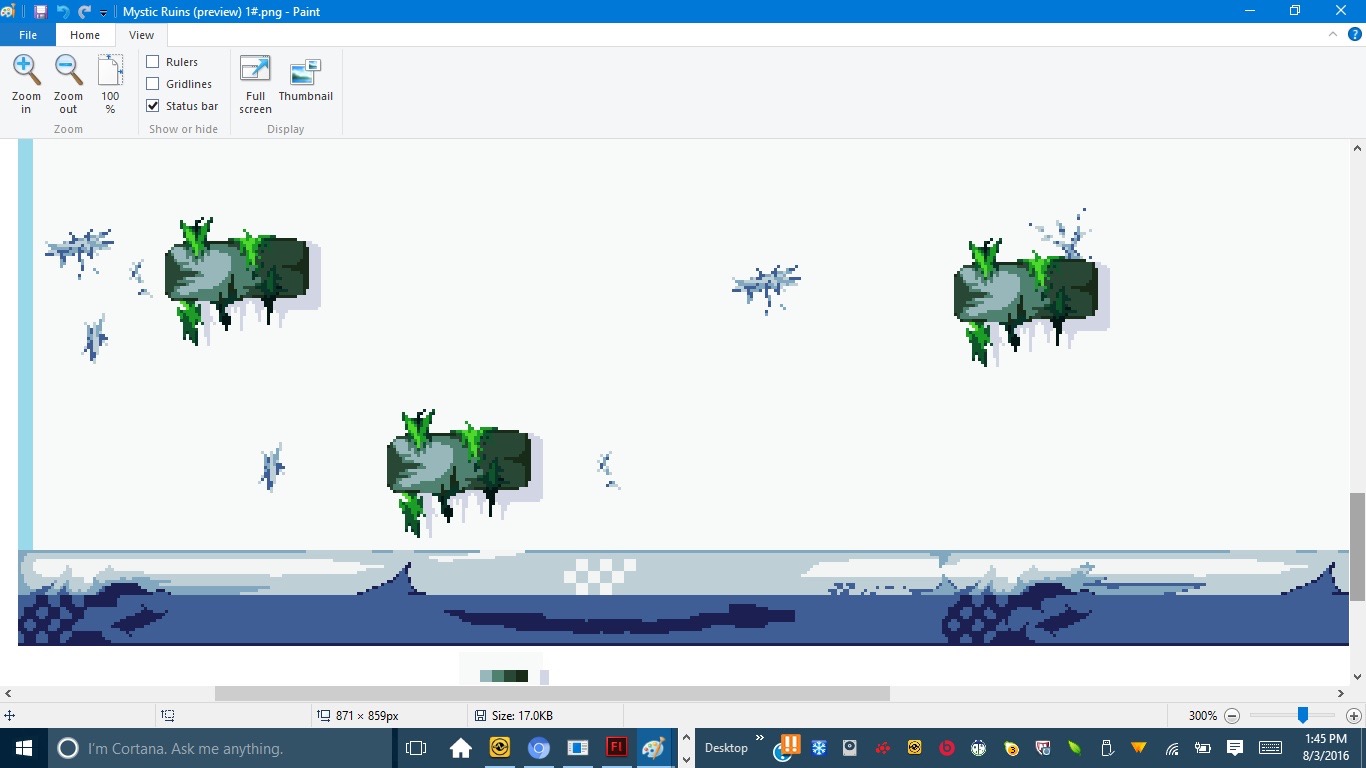Image resolution: width=1366 pixels, height=768 pixels.
Task: Click the Zoom in magnifier icon
Action: [26, 71]
